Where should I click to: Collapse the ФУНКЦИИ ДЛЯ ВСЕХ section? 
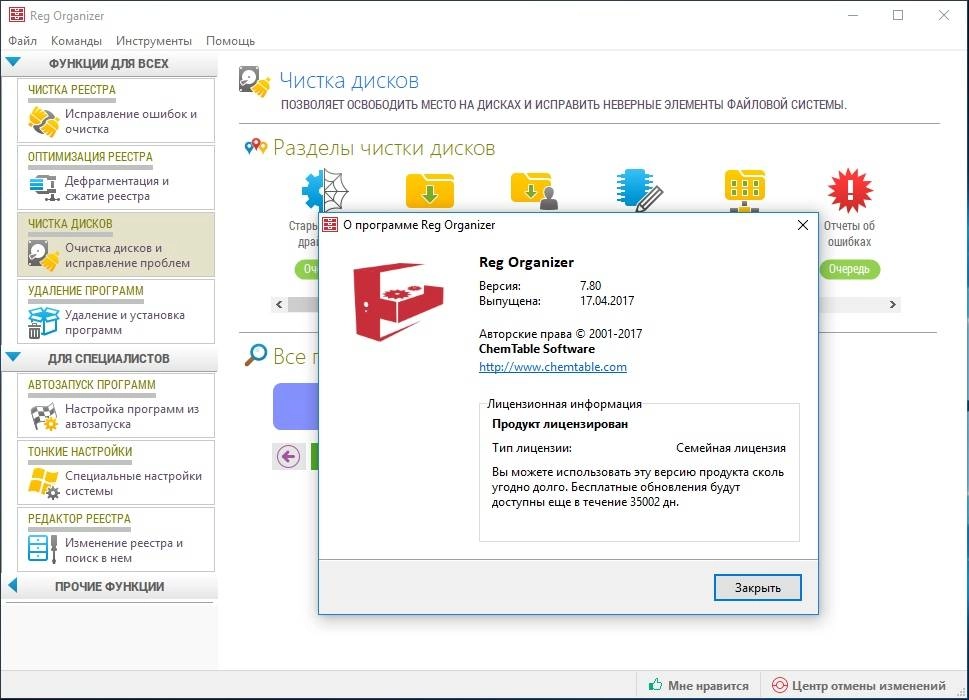13,62
